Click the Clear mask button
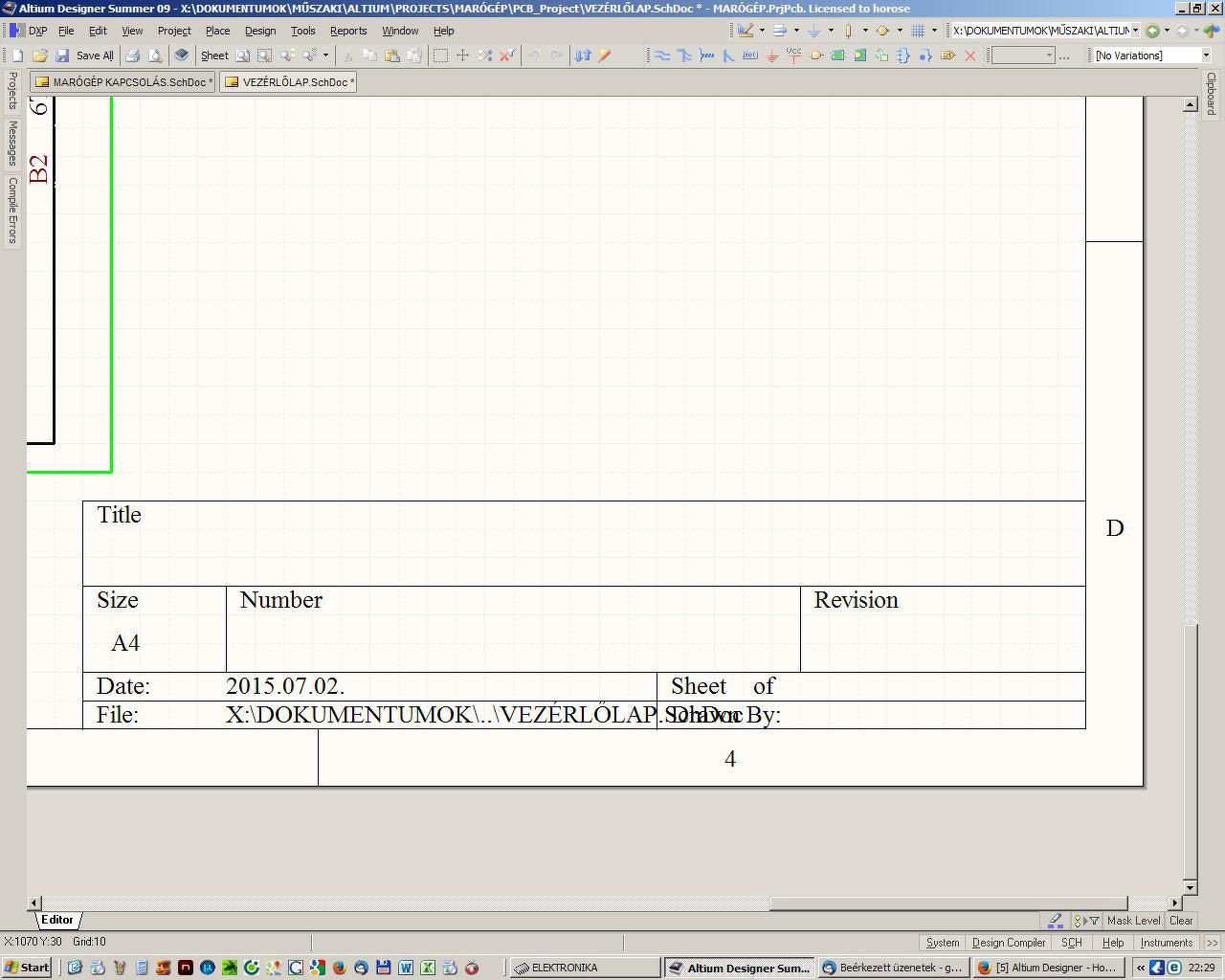 click(1181, 921)
